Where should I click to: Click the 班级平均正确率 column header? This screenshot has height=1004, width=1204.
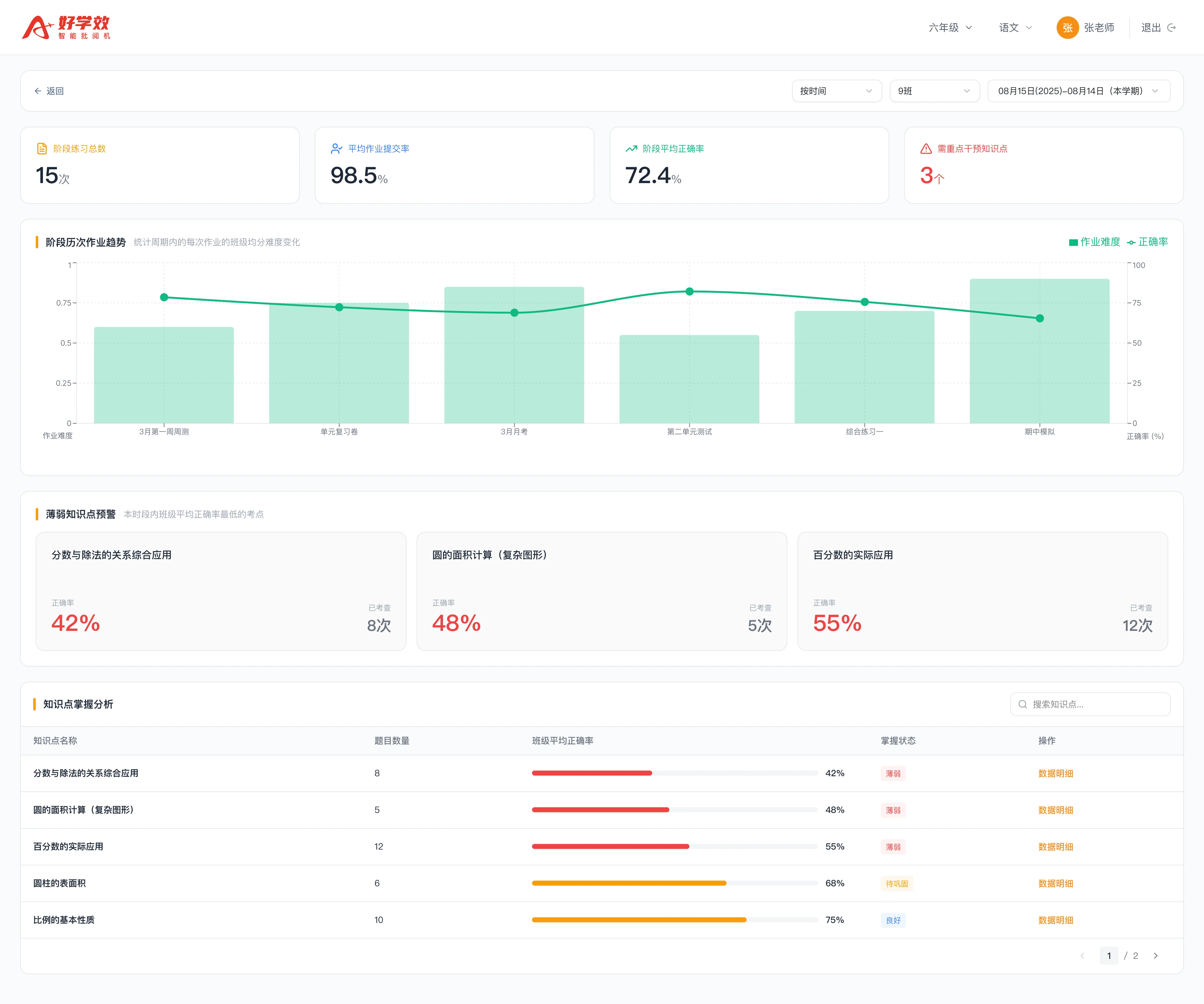point(562,741)
